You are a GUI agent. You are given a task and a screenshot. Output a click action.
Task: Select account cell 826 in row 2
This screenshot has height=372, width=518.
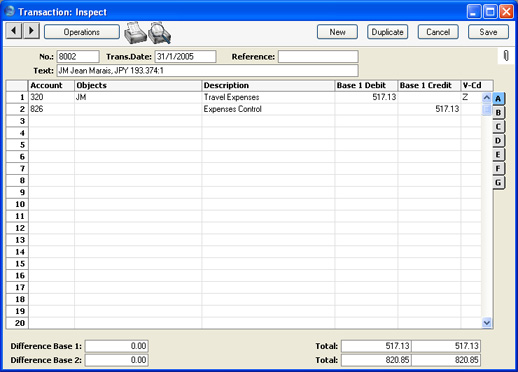(x=51, y=109)
